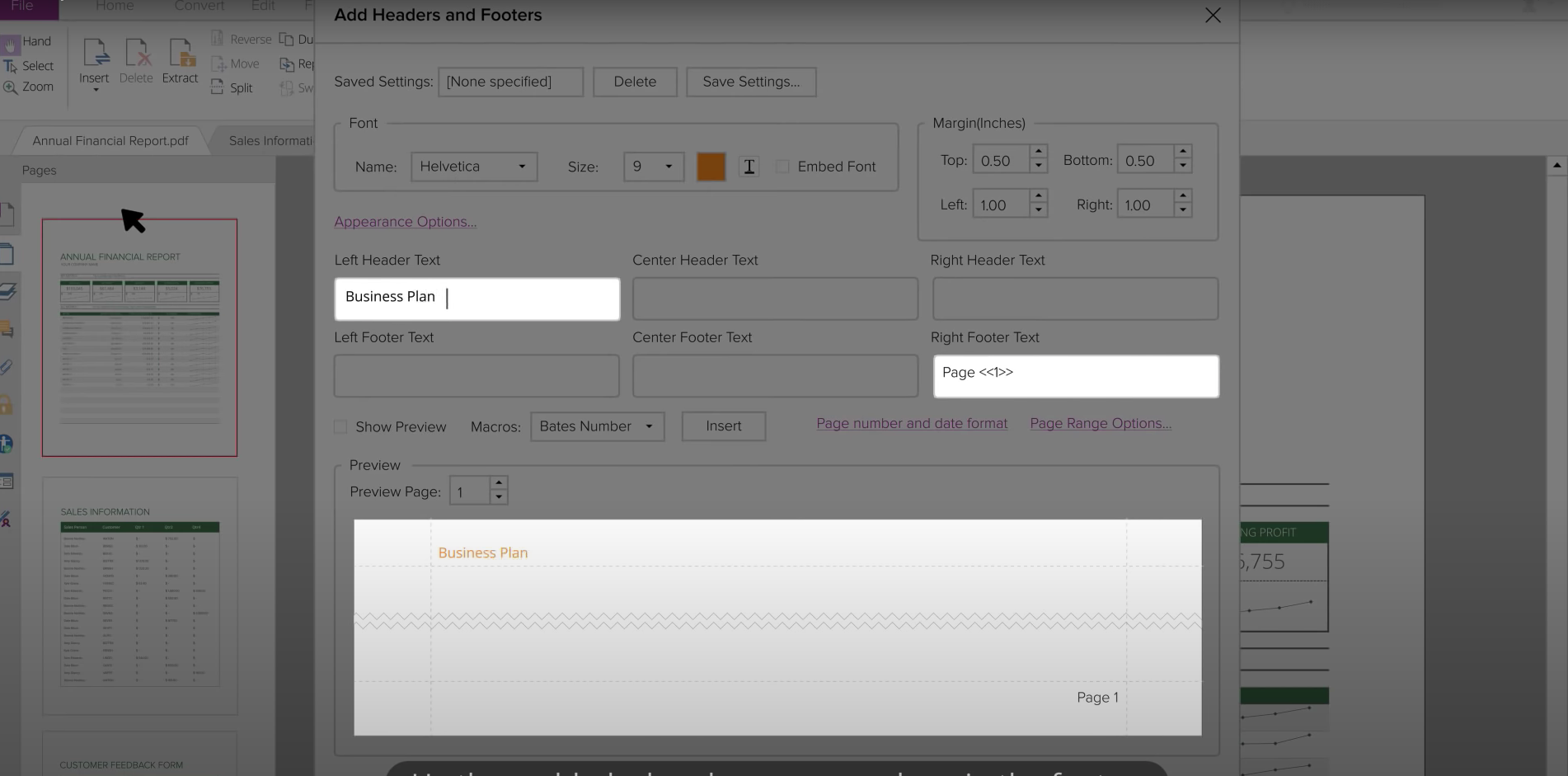Open the Bates Number macros dropdown
Viewport: 1568px width, 776px height.
pos(596,426)
